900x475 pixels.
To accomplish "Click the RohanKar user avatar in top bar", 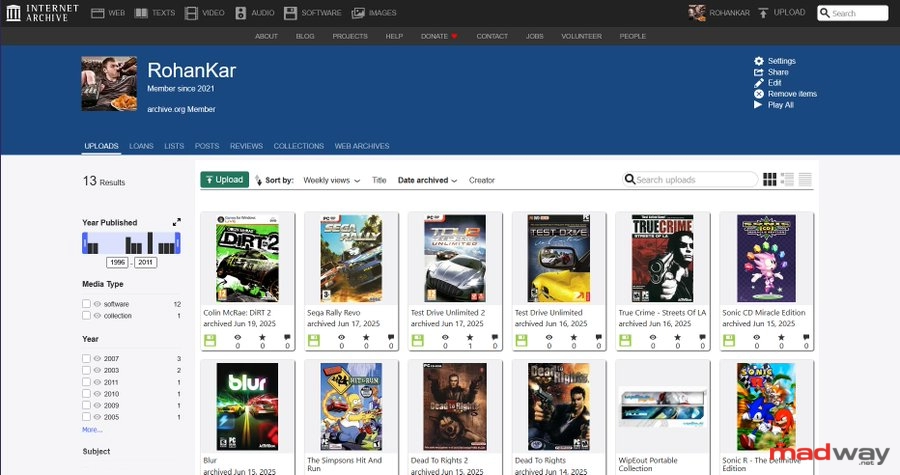I will tap(697, 13).
